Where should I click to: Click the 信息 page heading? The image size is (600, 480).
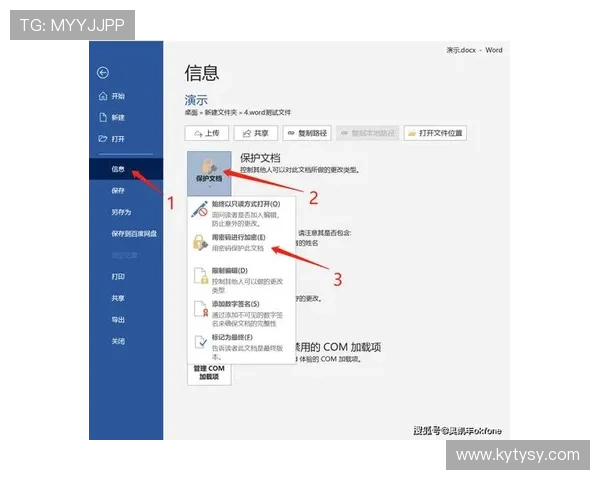202,73
